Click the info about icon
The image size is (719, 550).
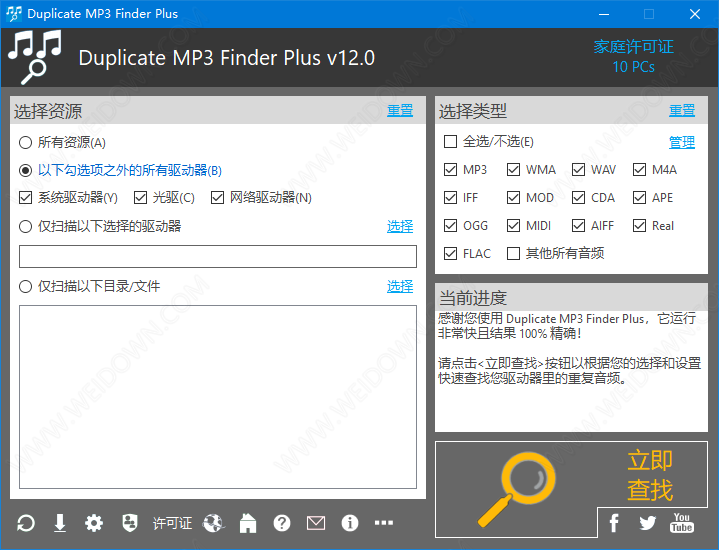point(350,523)
